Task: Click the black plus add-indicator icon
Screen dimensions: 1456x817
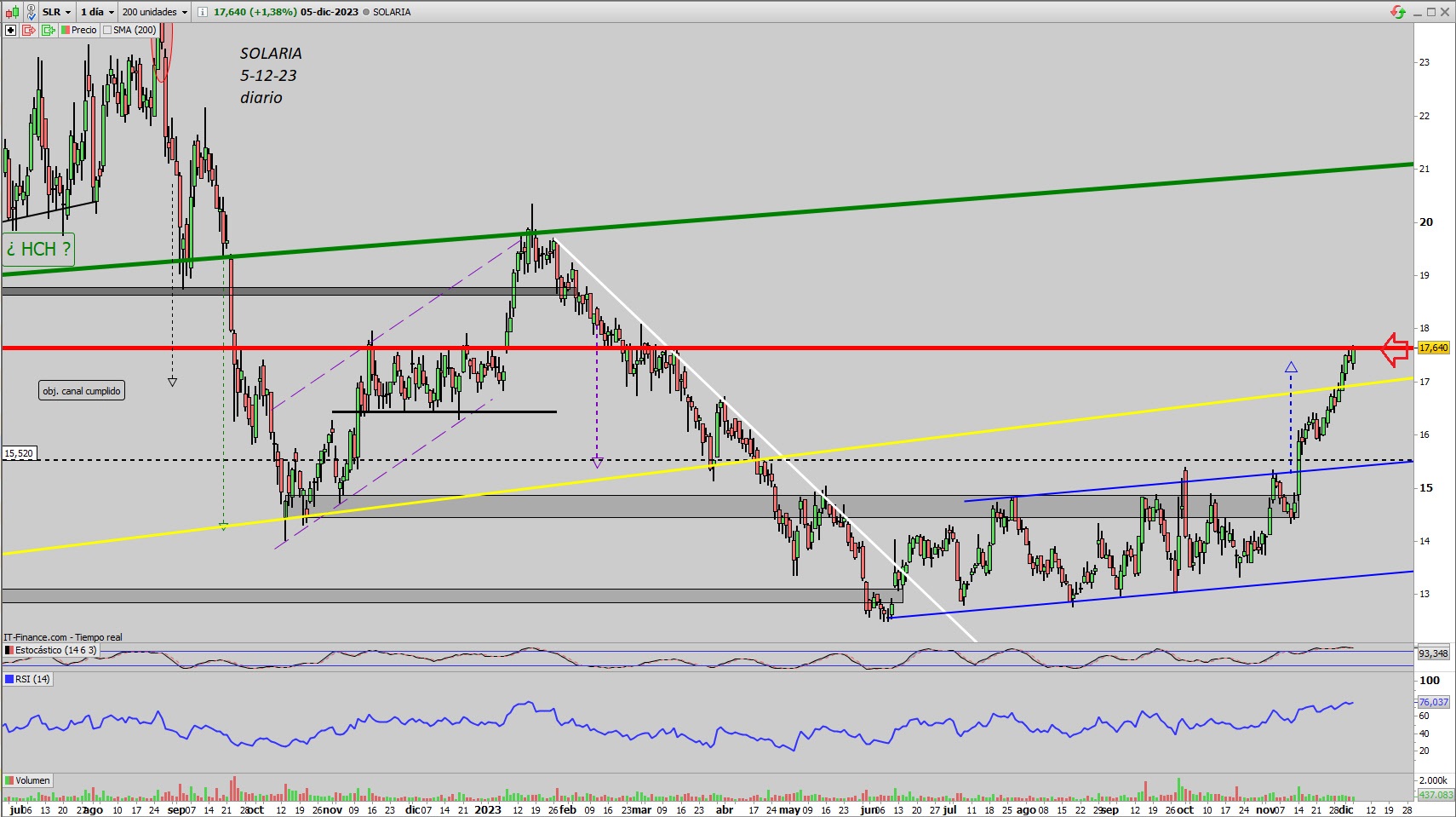Action: click(11, 30)
